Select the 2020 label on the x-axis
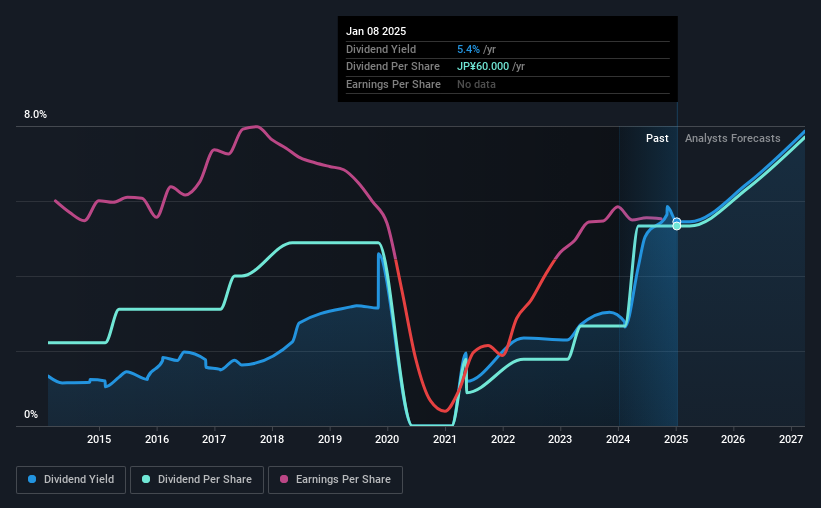This screenshot has height=508, width=821. (x=387, y=439)
